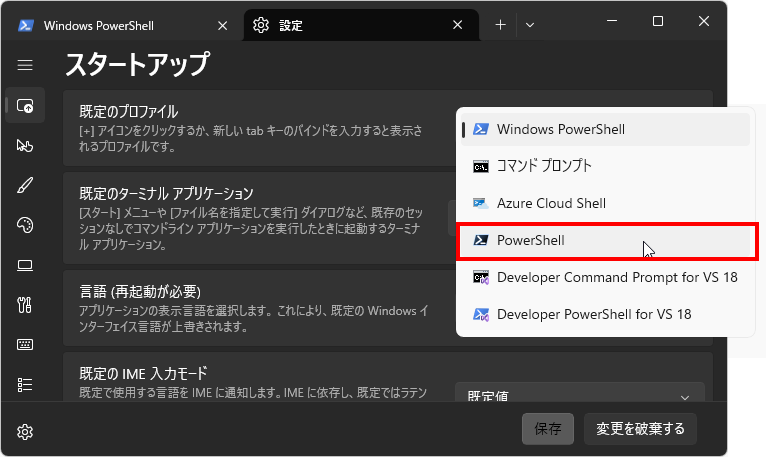Choose PowerShell in profile list
The width and height of the screenshot is (766, 457).
coord(605,240)
